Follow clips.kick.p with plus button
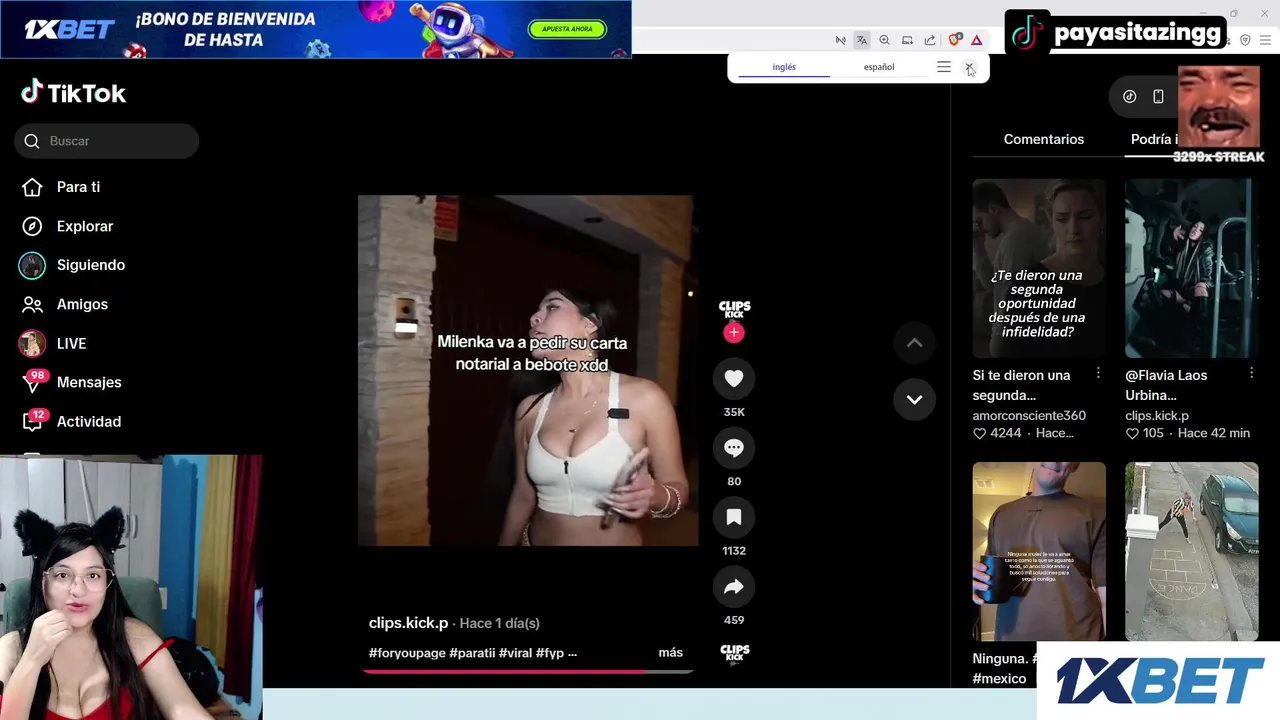 tap(734, 333)
